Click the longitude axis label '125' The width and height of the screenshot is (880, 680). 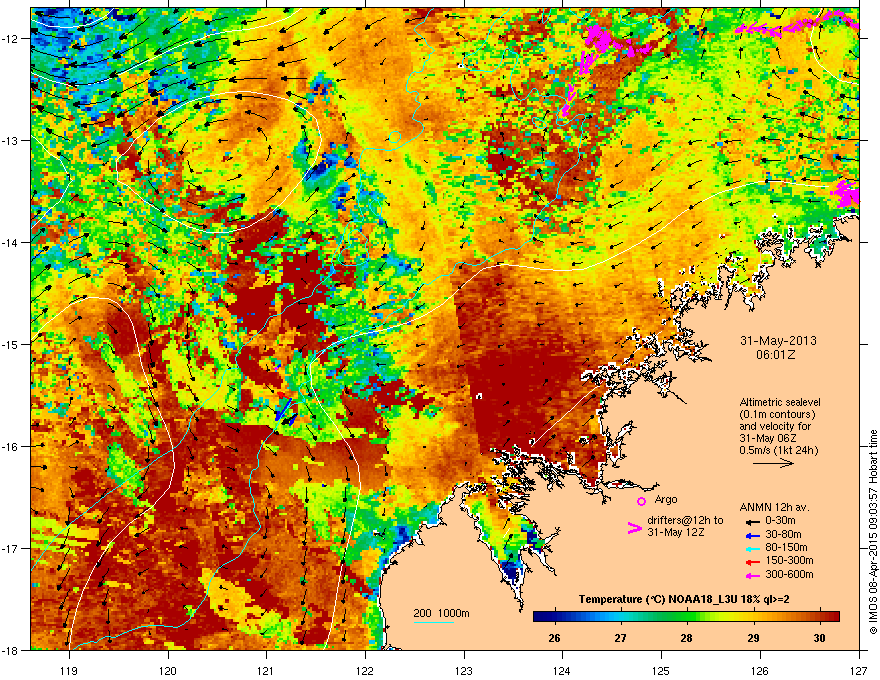click(x=661, y=670)
